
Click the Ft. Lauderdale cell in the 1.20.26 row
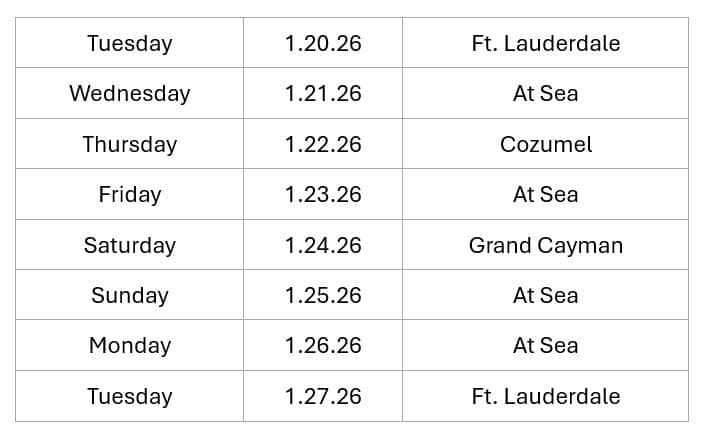click(x=545, y=43)
